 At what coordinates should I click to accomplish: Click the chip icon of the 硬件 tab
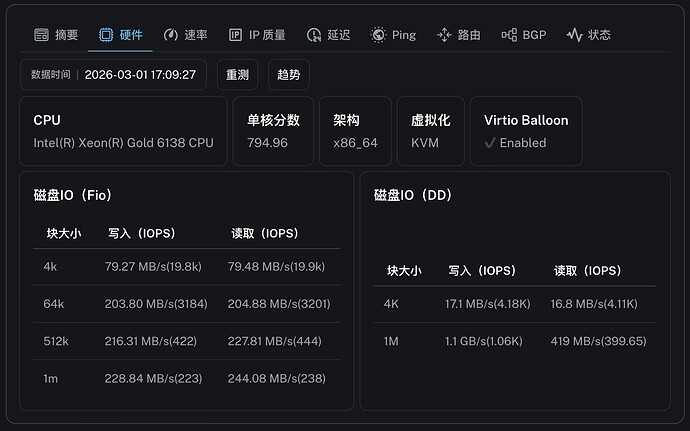pos(106,35)
